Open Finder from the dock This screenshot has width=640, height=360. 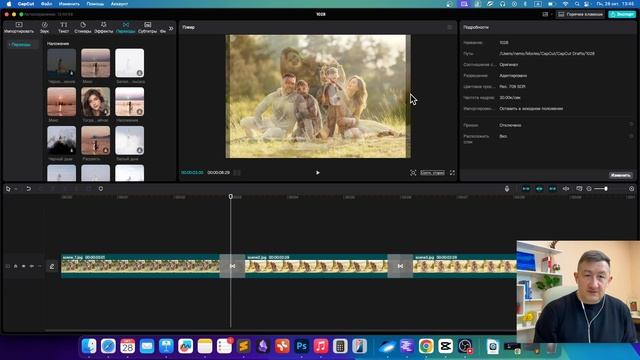tap(89, 346)
